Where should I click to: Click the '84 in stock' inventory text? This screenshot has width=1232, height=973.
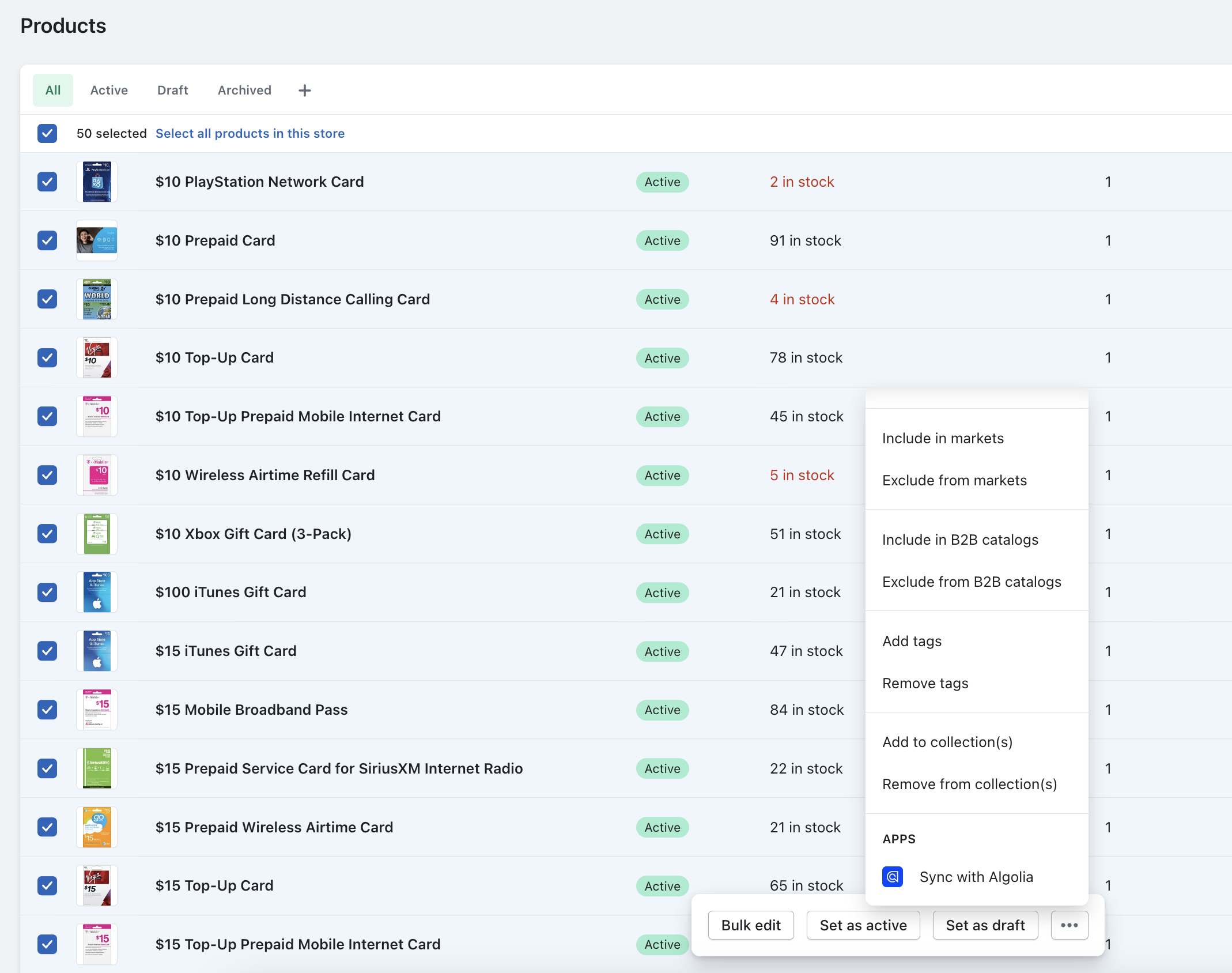(807, 710)
